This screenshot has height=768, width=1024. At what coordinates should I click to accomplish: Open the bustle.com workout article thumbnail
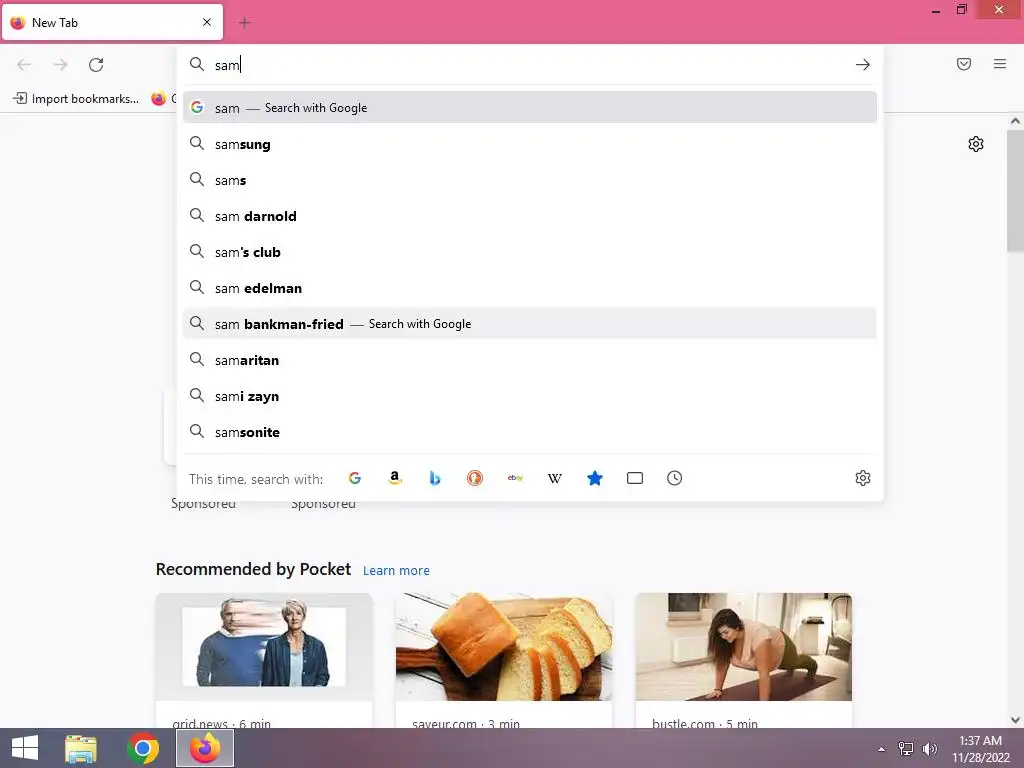click(x=743, y=647)
